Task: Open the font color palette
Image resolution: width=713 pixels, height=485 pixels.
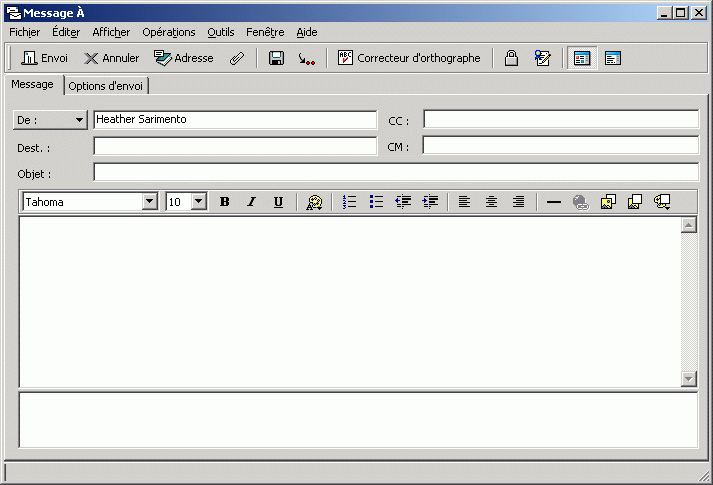Action: click(x=314, y=202)
